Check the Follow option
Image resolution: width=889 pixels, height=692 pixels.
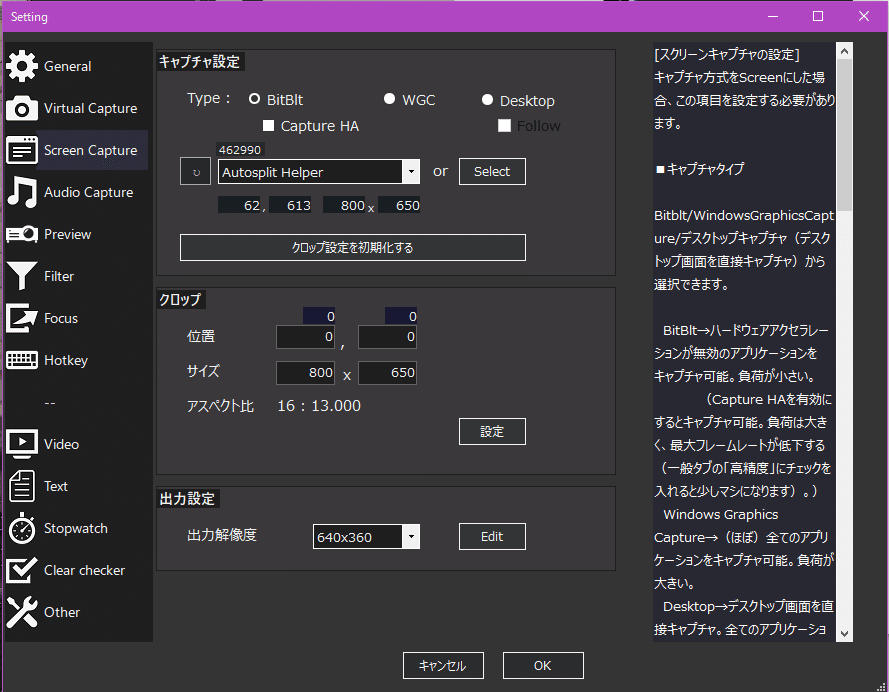(x=505, y=126)
